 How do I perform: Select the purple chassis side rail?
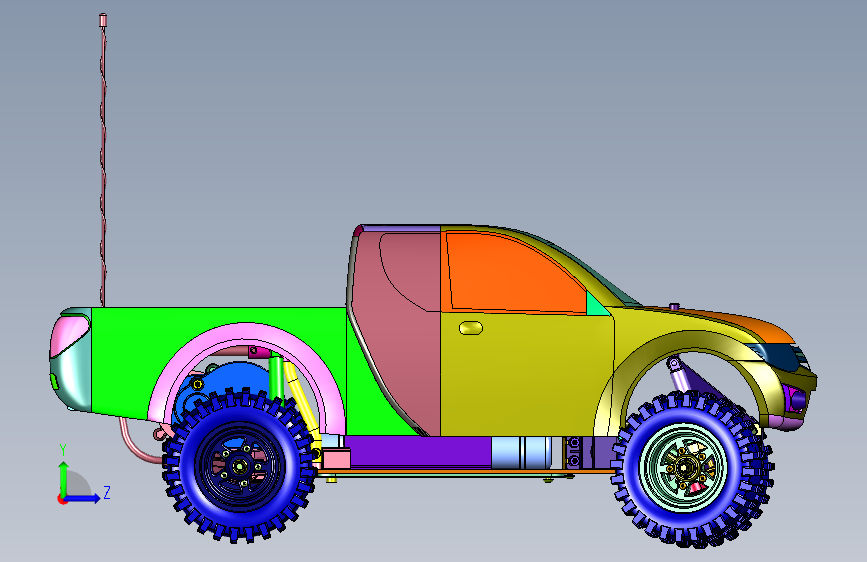point(418,451)
